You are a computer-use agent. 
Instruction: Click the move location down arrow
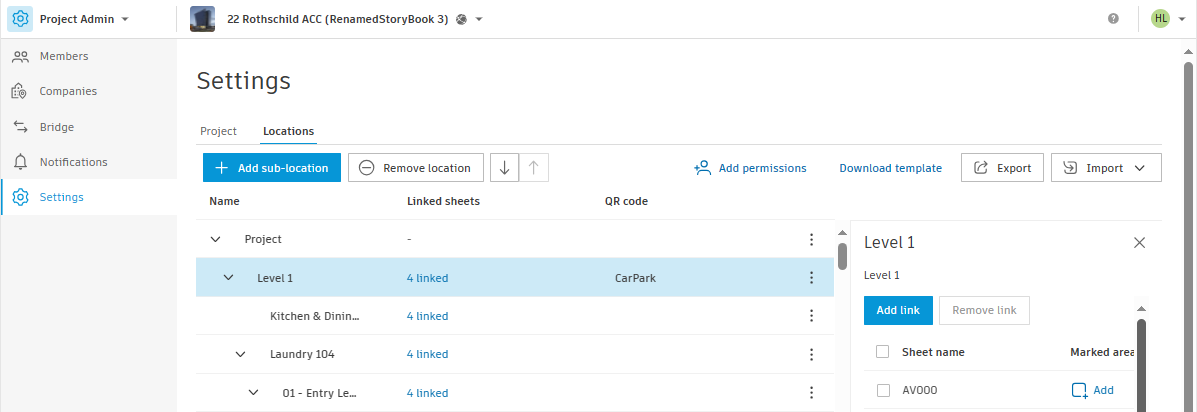(x=504, y=168)
